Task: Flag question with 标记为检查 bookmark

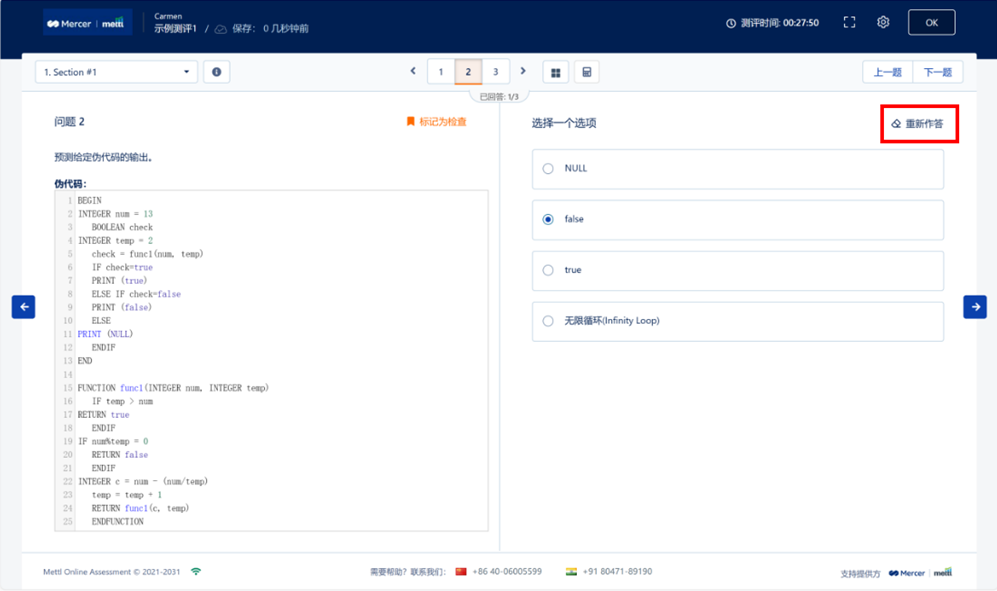Action: pyautogui.click(x=436, y=122)
